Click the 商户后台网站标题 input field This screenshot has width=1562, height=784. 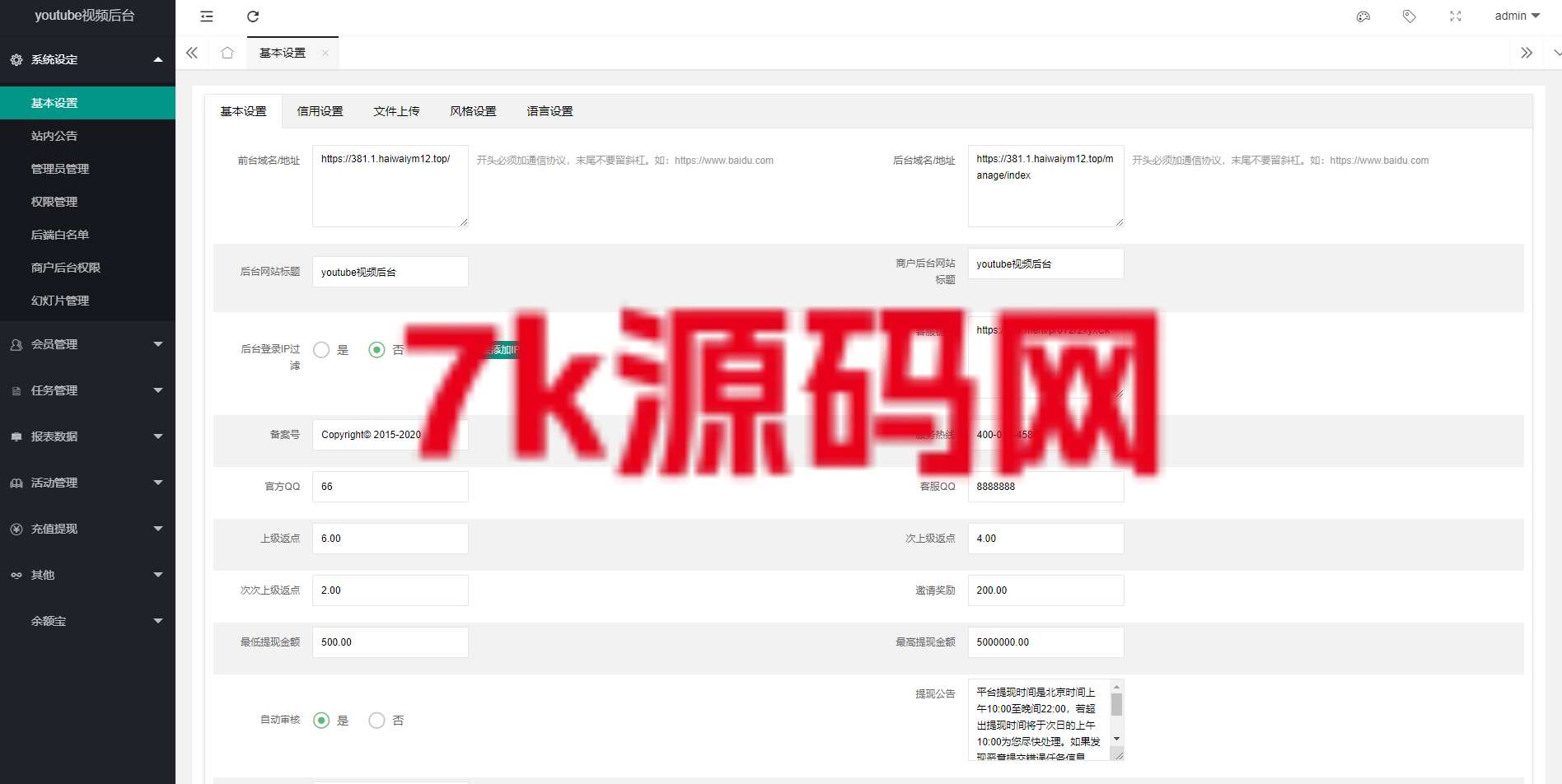tap(1045, 264)
